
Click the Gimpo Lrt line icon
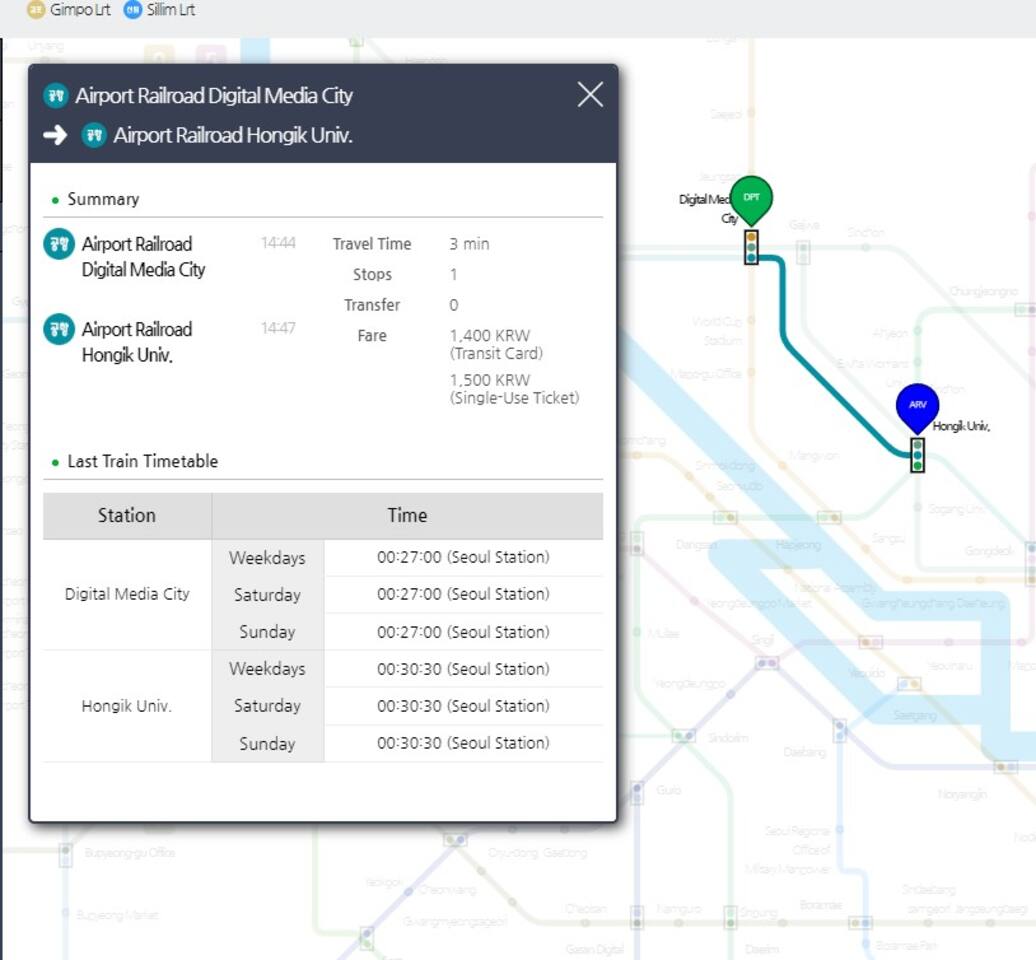pyautogui.click(x=36, y=10)
